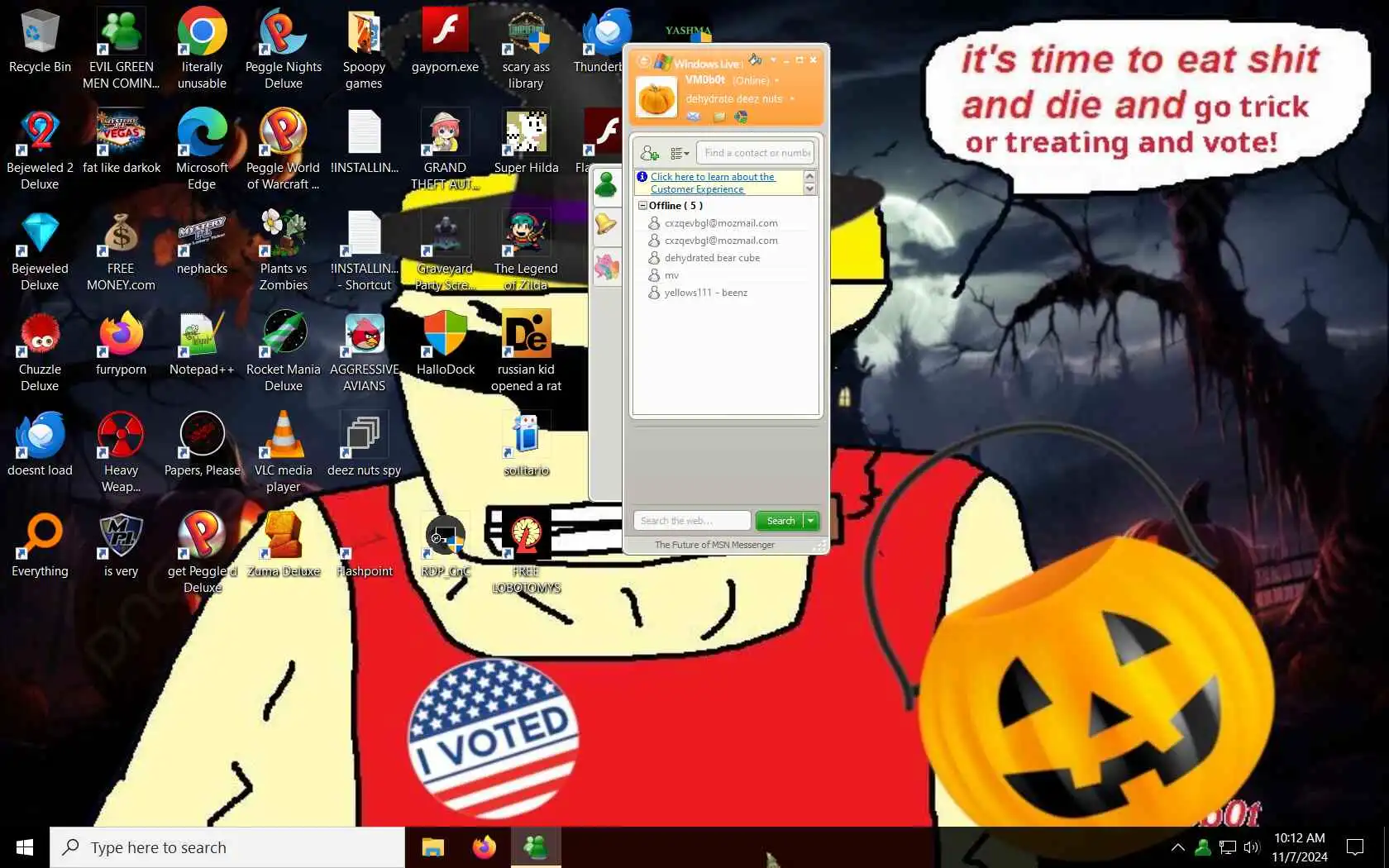Select the Vegas icon labeled fat like darkok
Viewport: 1389px width, 868px height.
pyautogui.click(x=122, y=141)
